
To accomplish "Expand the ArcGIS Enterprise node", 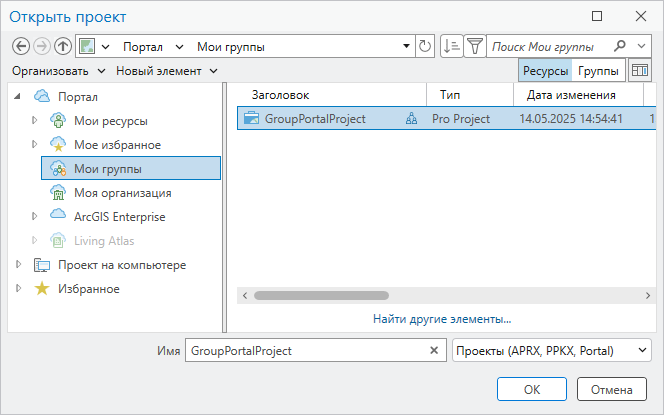I will [x=35, y=216].
